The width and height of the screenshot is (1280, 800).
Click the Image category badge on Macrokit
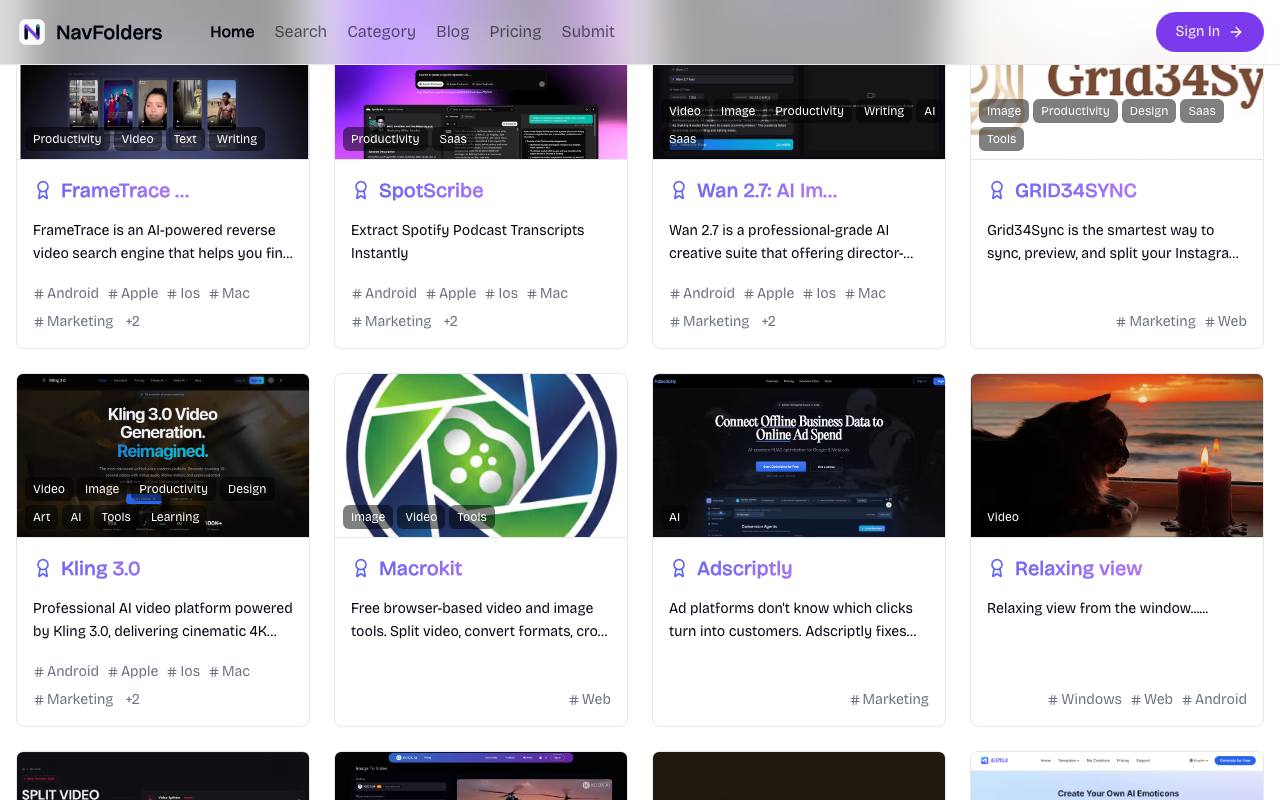click(x=368, y=517)
